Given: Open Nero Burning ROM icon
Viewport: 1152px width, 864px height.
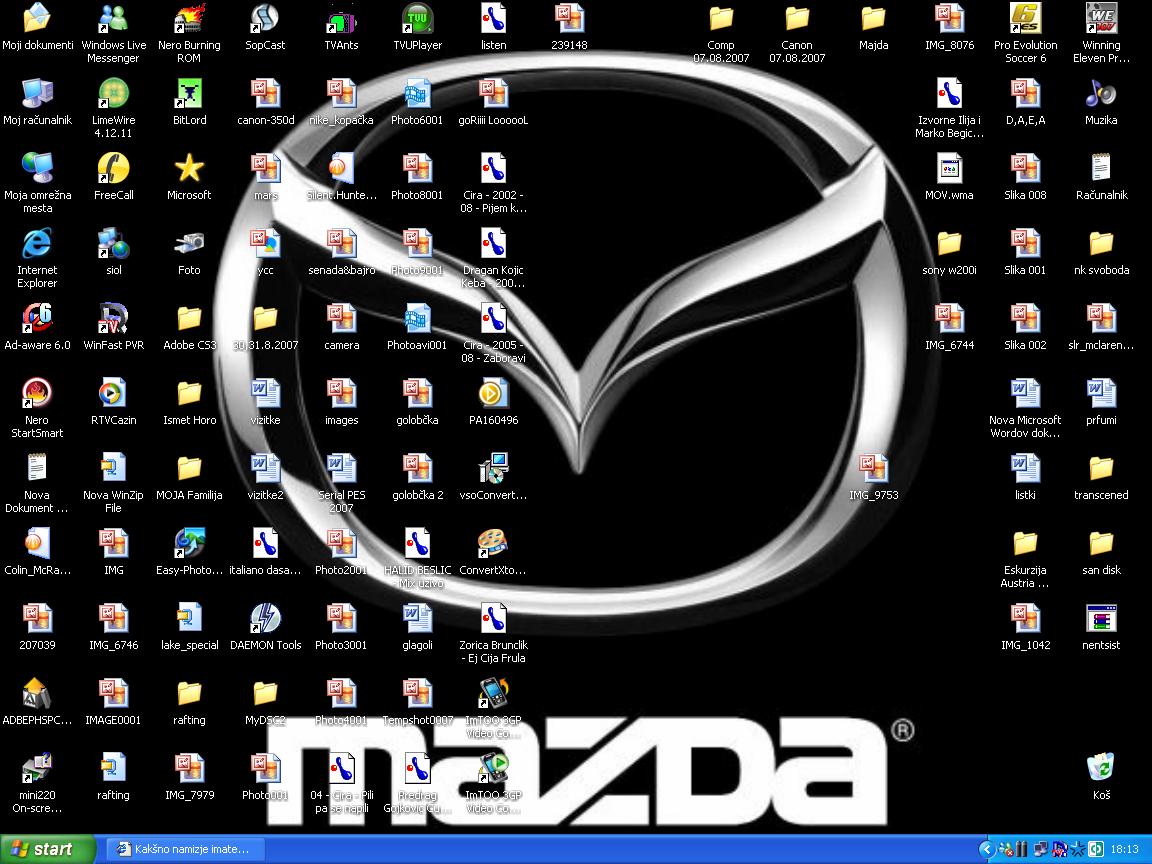Looking at the screenshot, I should click(x=189, y=19).
